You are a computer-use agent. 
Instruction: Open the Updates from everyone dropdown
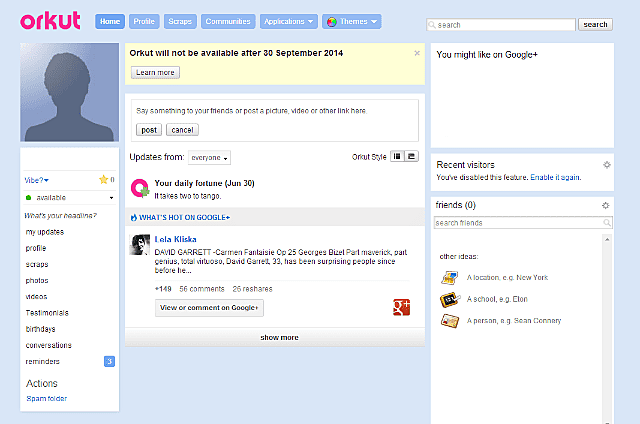pos(209,158)
